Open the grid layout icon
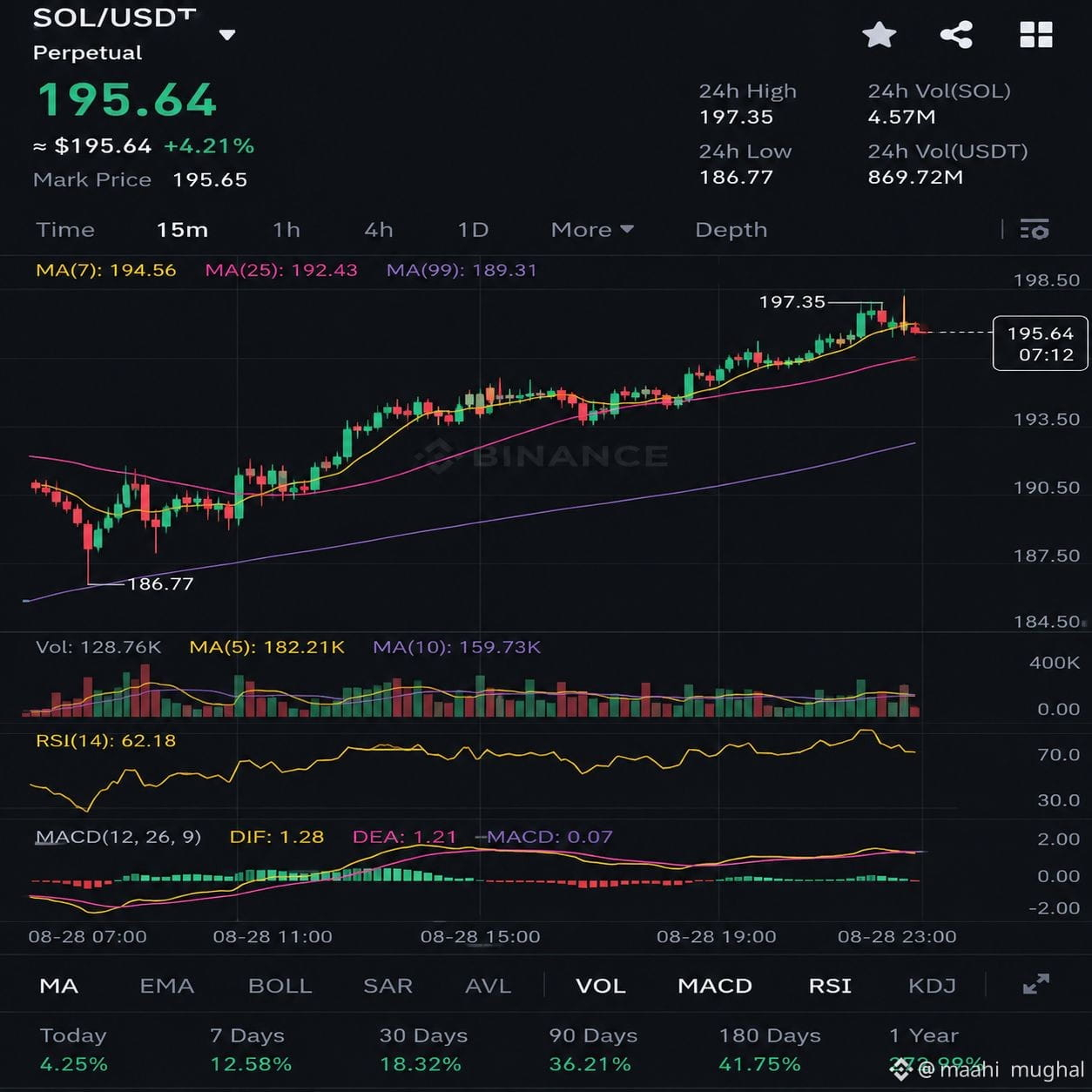The image size is (1092, 1092). pos(1035,35)
